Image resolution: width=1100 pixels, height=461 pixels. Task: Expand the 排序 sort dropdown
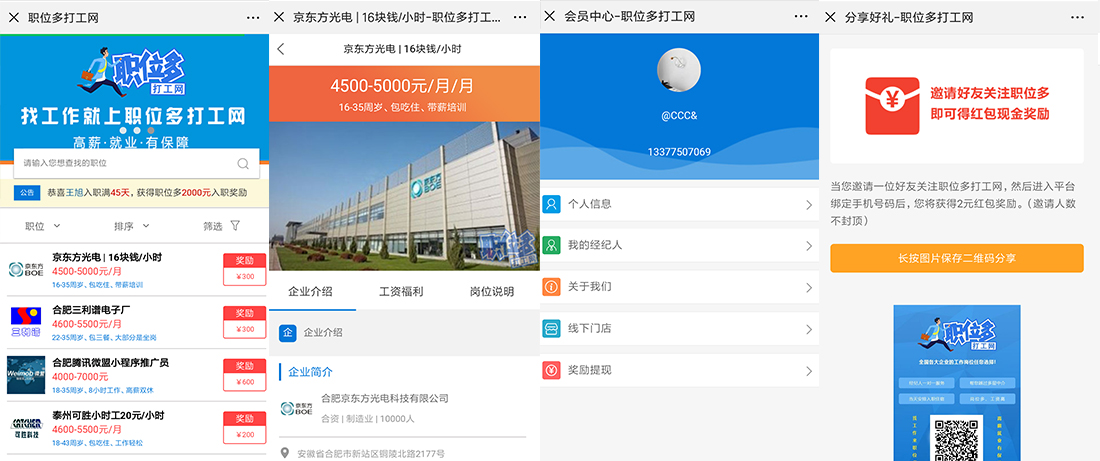130,226
